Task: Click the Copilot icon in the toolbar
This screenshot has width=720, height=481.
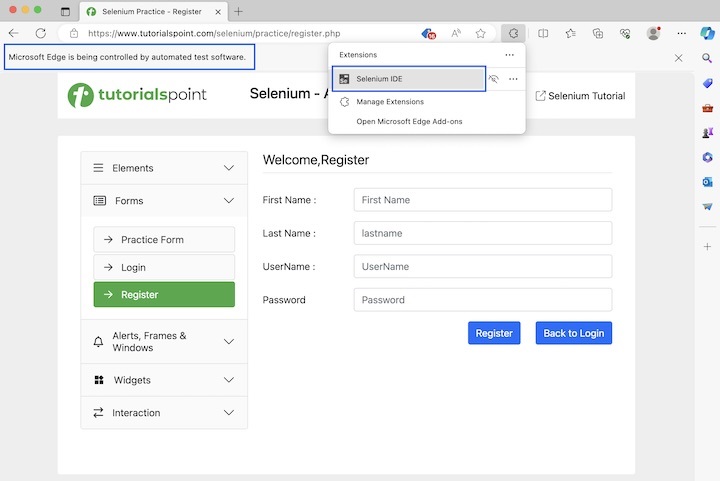Action: [707, 33]
